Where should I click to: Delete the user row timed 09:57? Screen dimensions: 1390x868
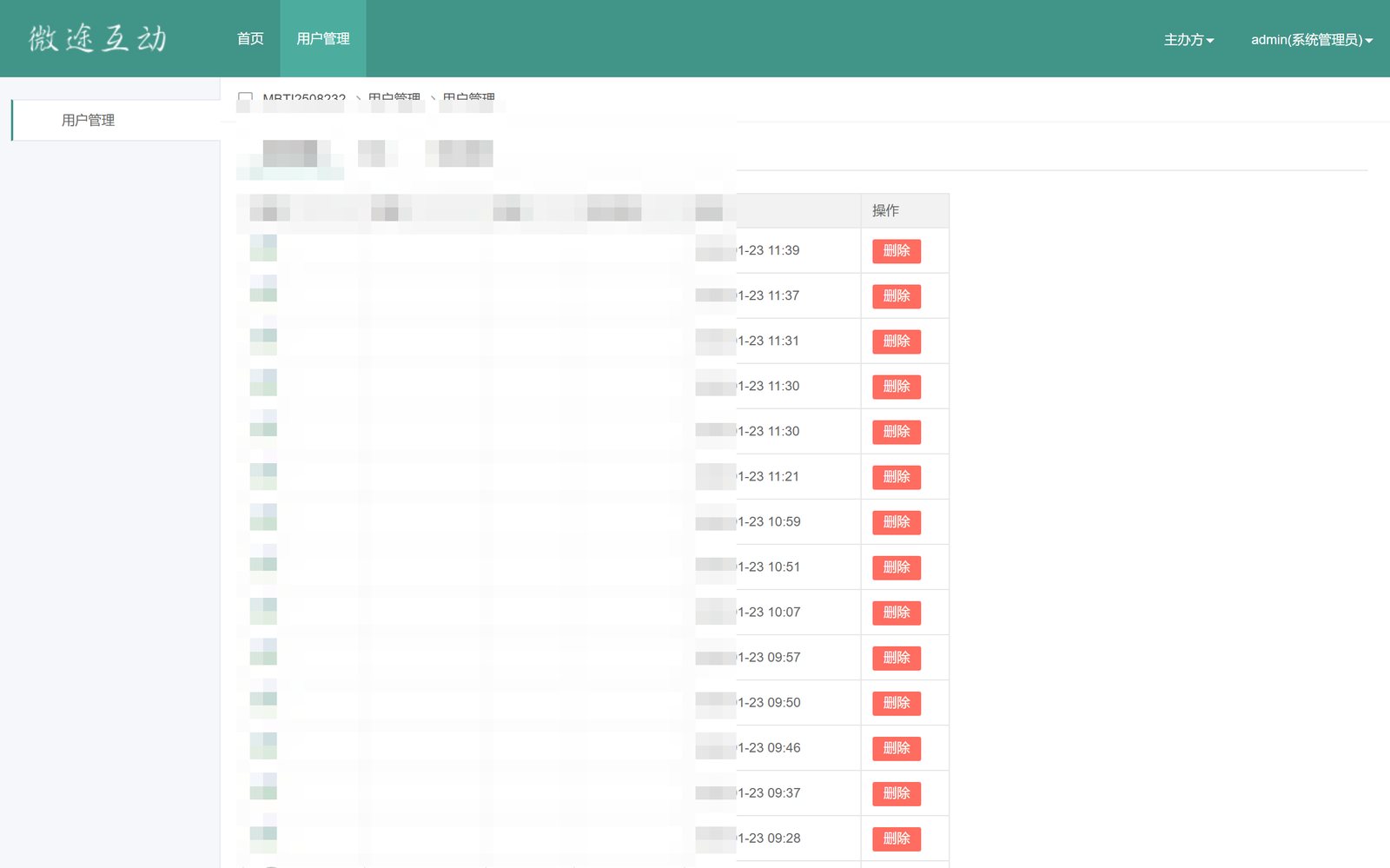coord(897,658)
